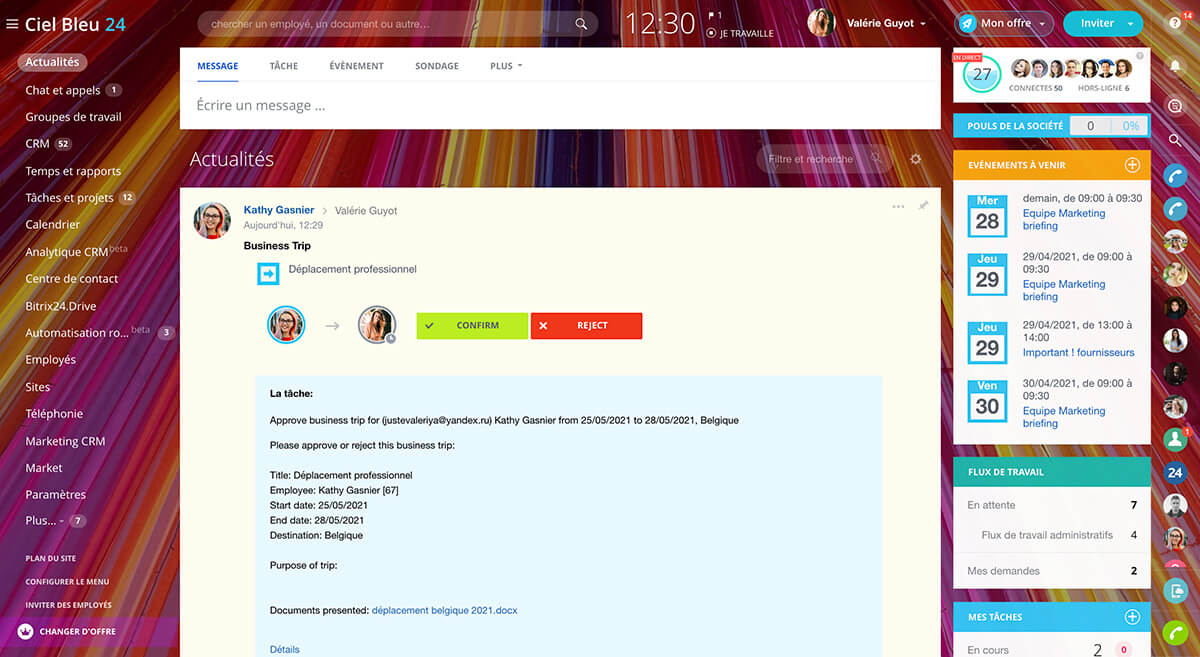Reject the business trip request
The image size is (1200, 657).
coord(586,326)
